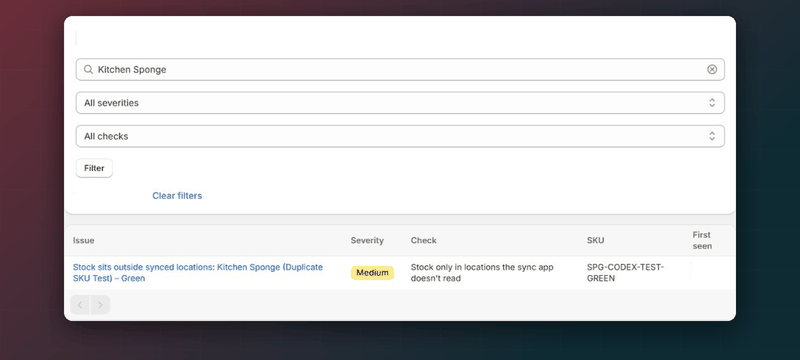Select the Stock only in locations check text

(x=482, y=273)
